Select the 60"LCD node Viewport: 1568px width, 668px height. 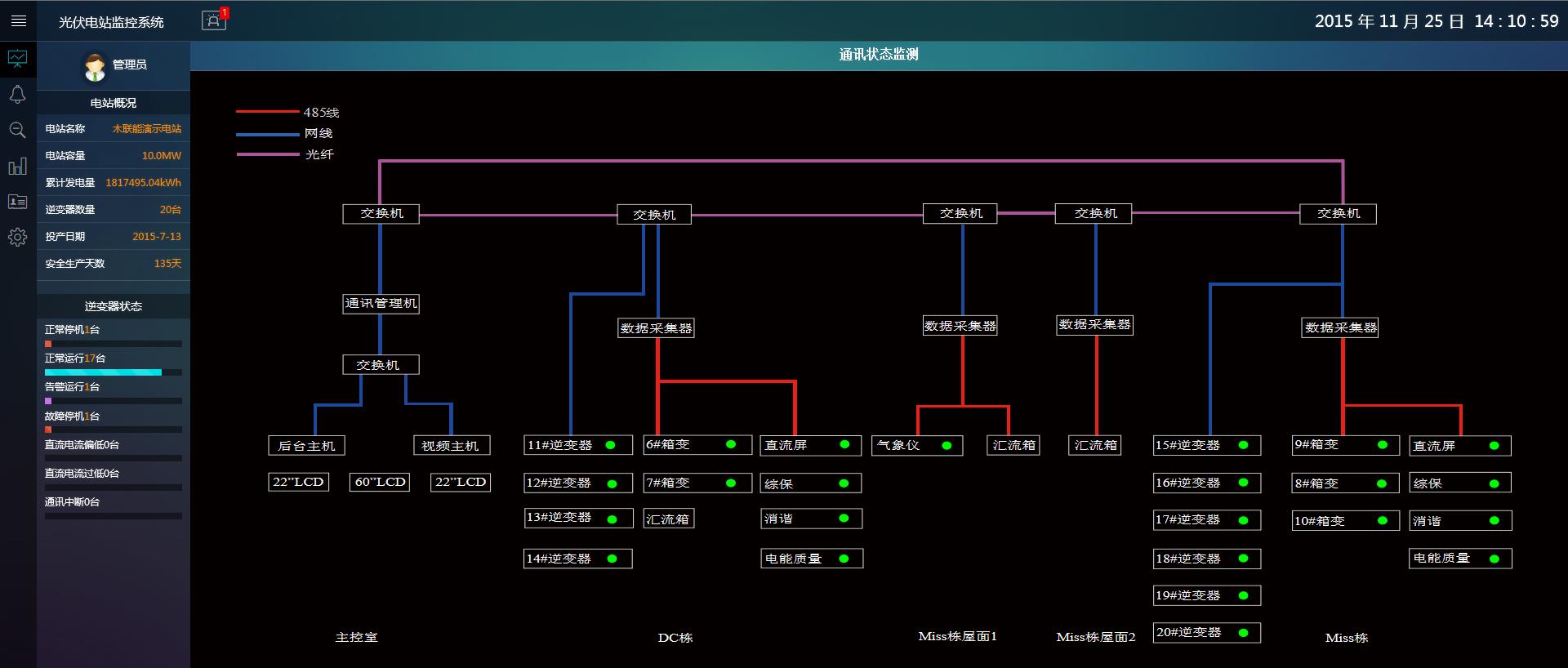[381, 482]
